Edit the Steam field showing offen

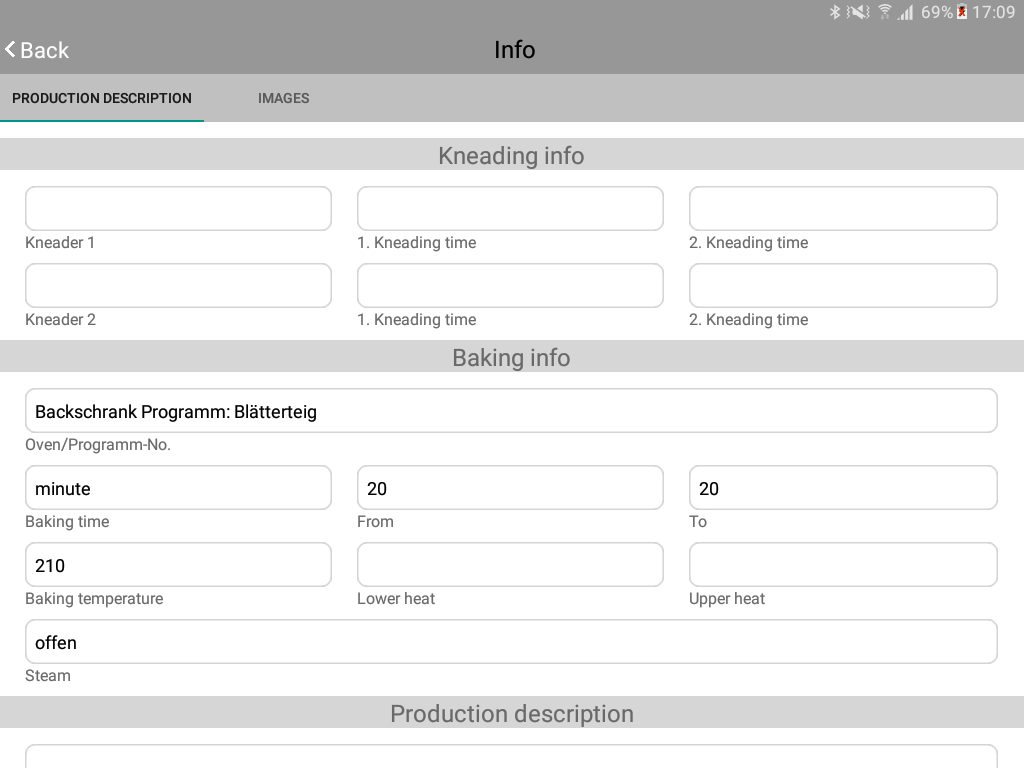(x=511, y=642)
